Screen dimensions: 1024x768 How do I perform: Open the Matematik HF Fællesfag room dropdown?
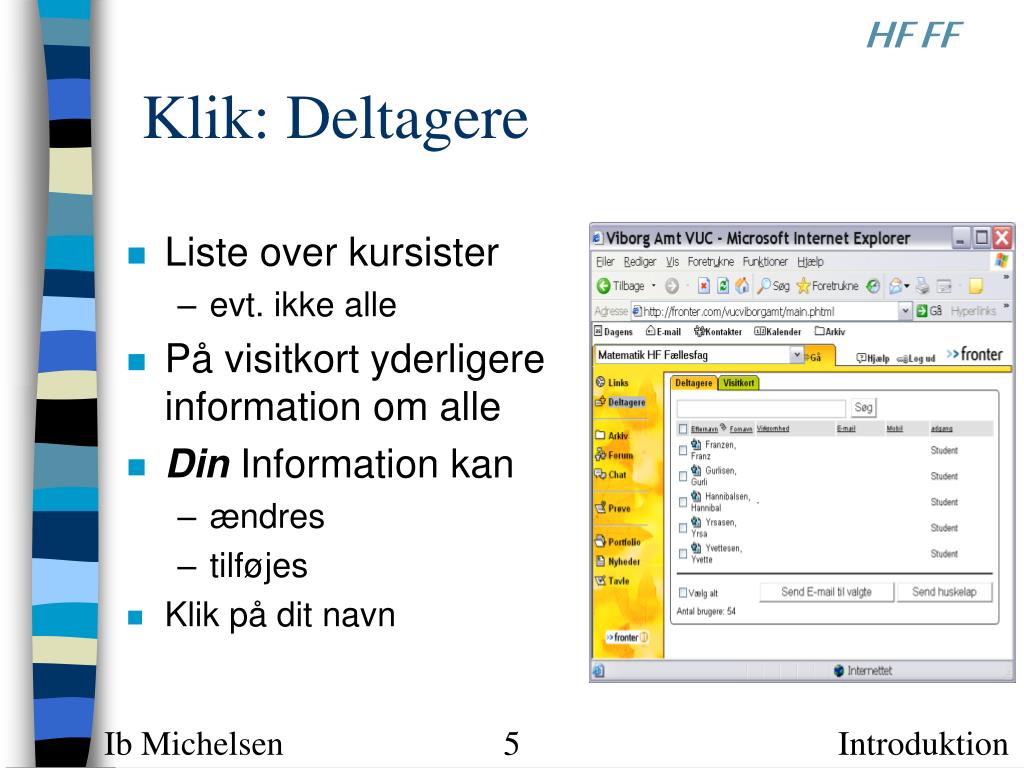coord(797,355)
